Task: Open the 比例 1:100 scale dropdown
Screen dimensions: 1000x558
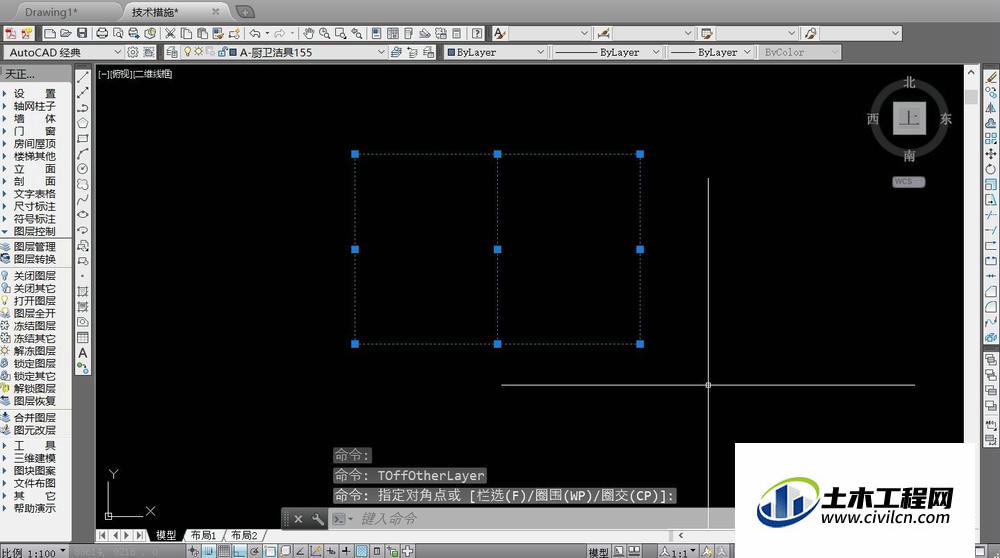Action: point(33,552)
